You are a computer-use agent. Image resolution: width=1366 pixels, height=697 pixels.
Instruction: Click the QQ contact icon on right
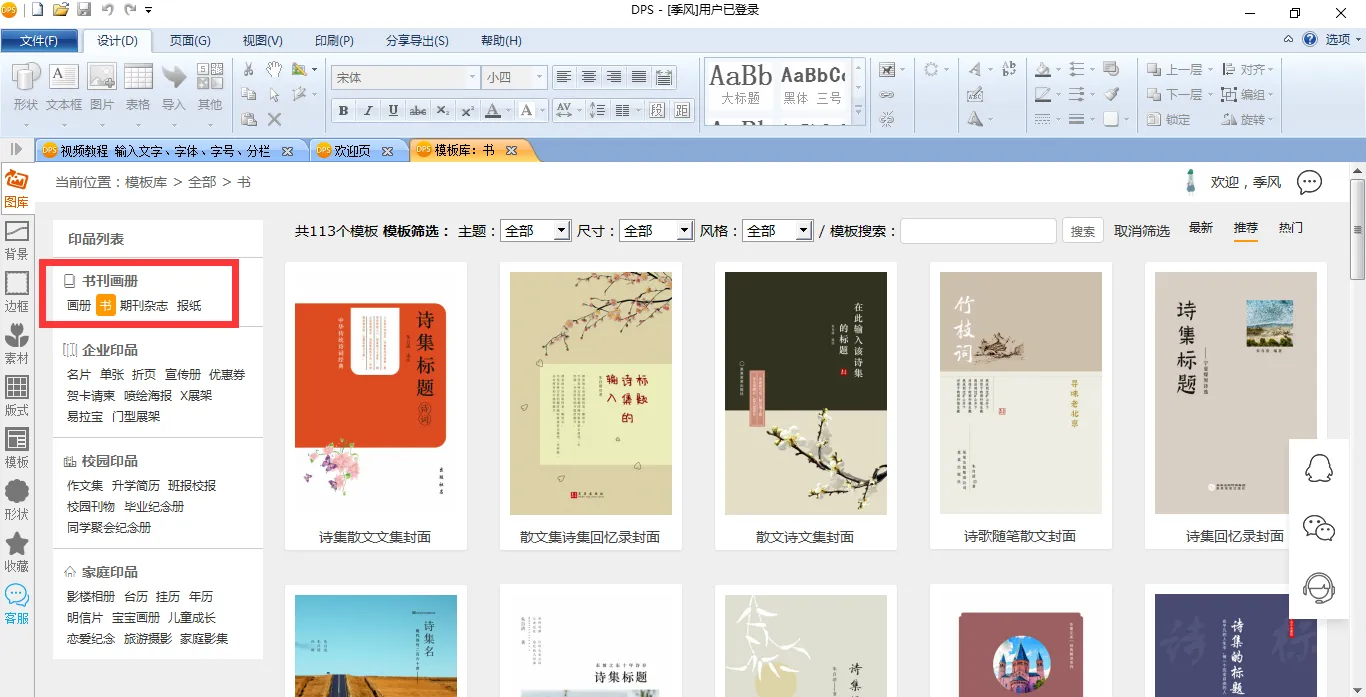[x=1319, y=469]
